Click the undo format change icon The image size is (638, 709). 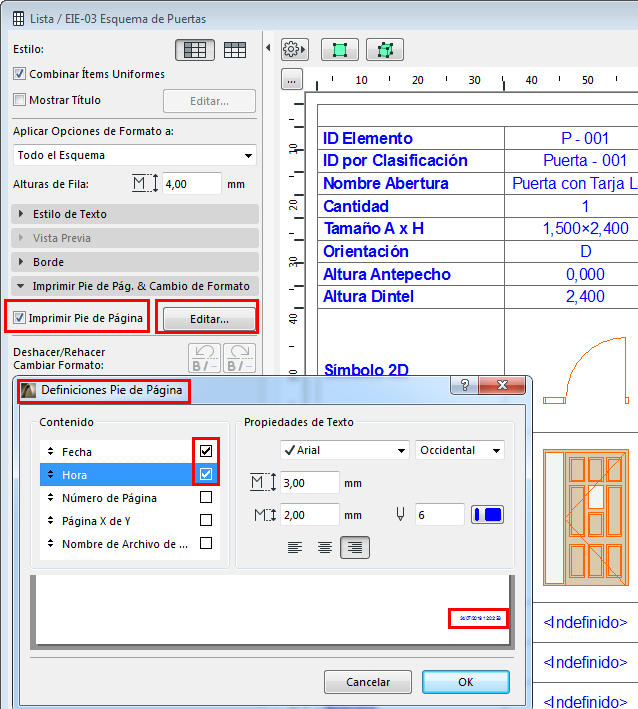(204, 358)
